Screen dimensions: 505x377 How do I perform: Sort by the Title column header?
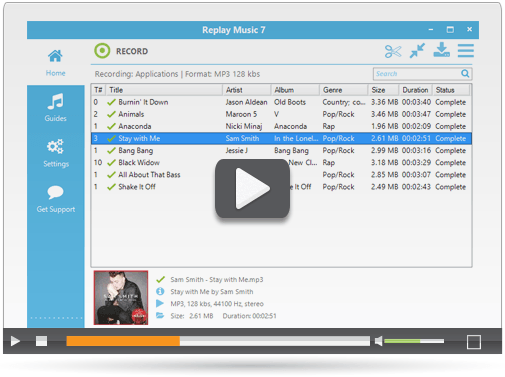pyautogui.click(x=164, y=90)
